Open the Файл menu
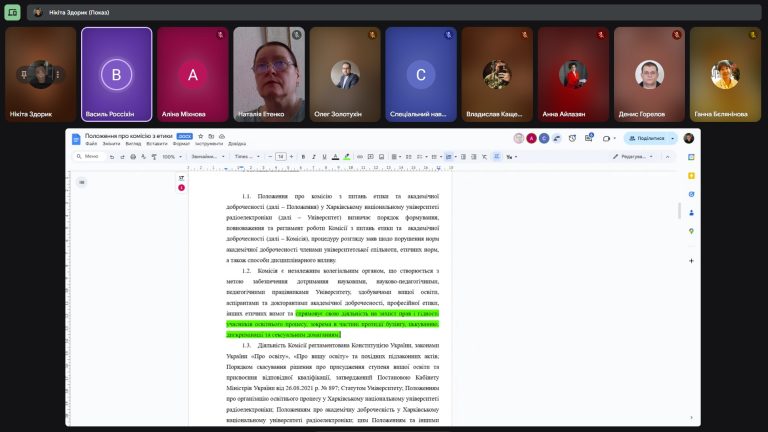 (91, 144)
